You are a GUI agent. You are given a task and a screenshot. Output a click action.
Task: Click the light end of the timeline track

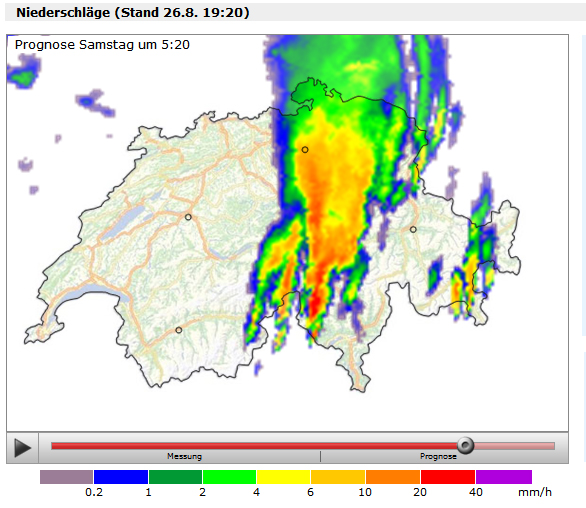515,446
